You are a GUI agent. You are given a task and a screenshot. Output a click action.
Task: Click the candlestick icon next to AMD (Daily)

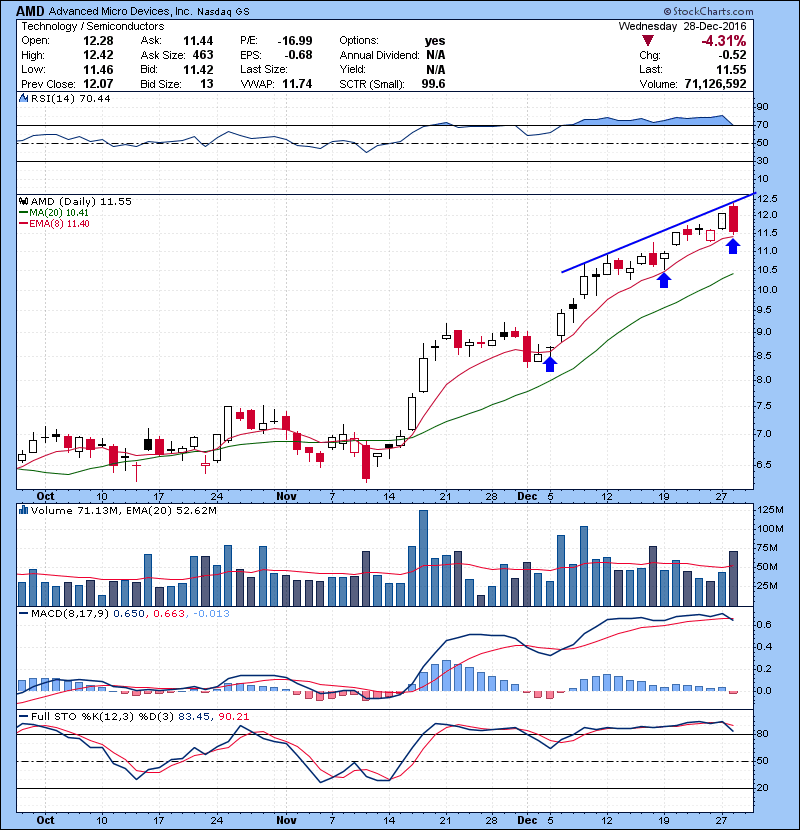coord(23,201)
